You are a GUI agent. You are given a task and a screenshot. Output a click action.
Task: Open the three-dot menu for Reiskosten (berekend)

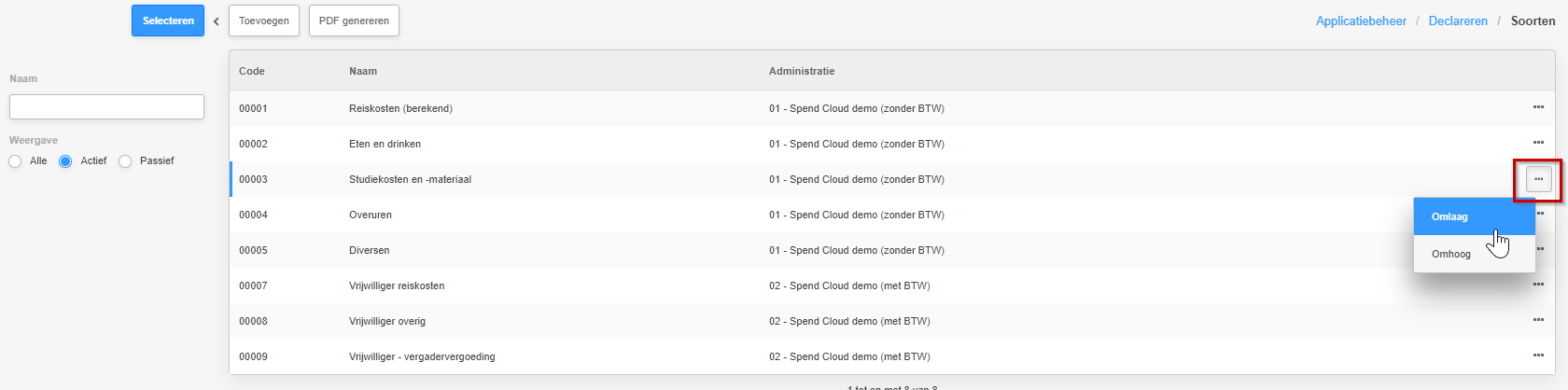1538,107
